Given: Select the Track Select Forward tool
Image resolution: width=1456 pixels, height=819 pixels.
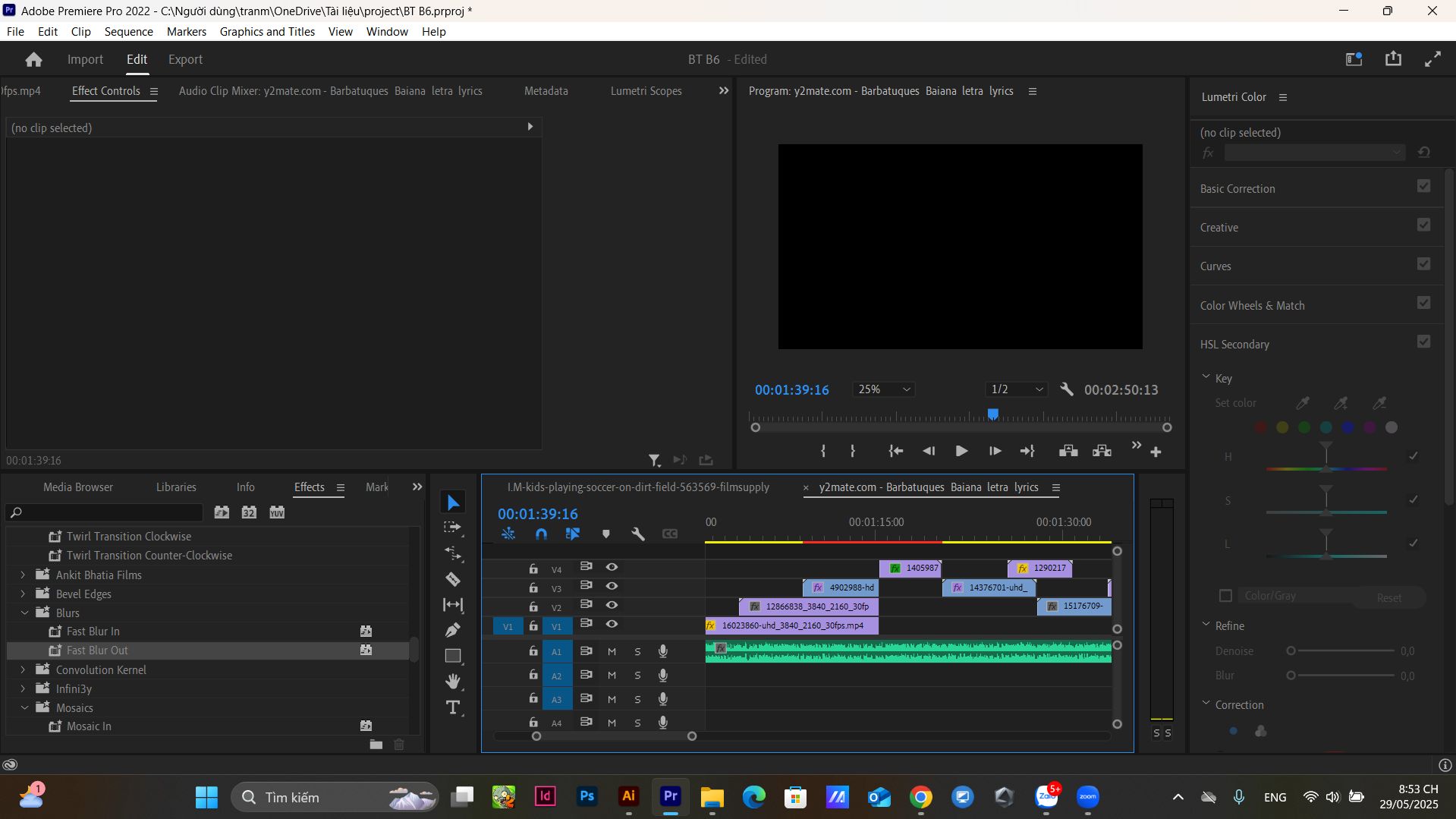Looking at the screenshot, I should click(x=453, y=528).
